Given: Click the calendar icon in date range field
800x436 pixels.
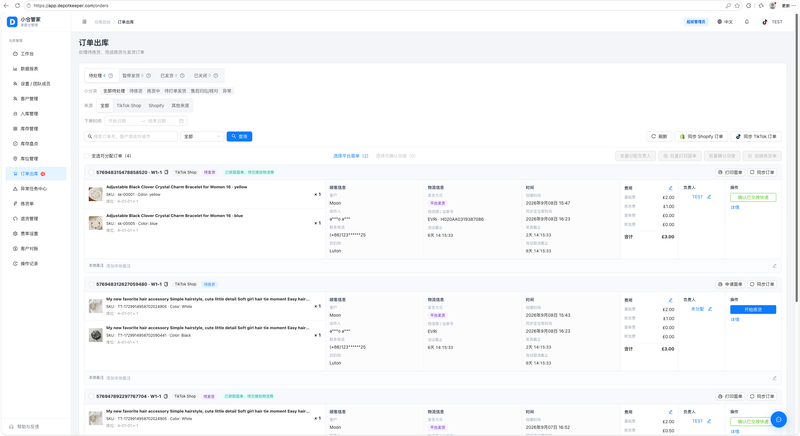Looking at the screenshot, I should click(181, 121).
